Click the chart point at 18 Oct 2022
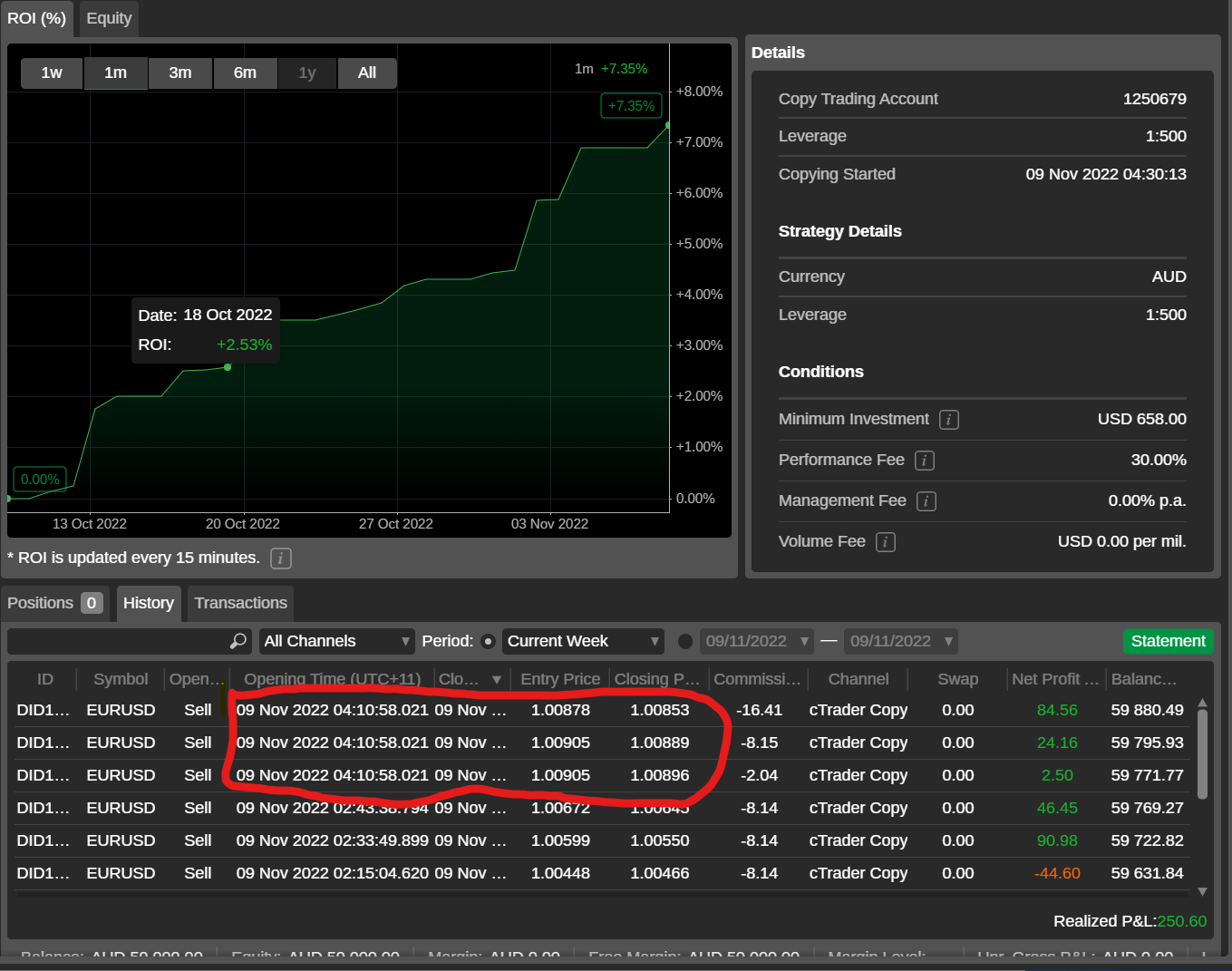This screenshot has height=971, width=1232. point(228,367)
